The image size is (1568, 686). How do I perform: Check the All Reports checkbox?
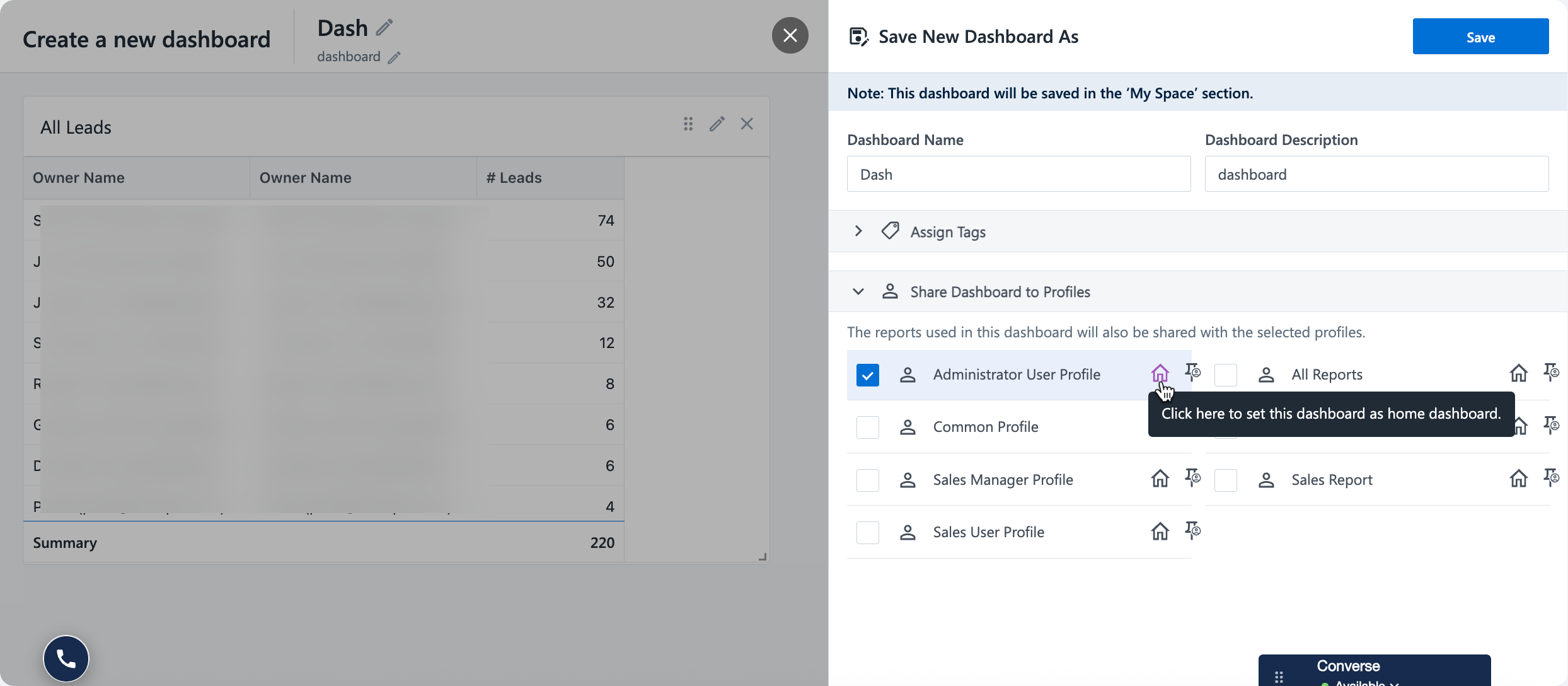[1226, 375]
